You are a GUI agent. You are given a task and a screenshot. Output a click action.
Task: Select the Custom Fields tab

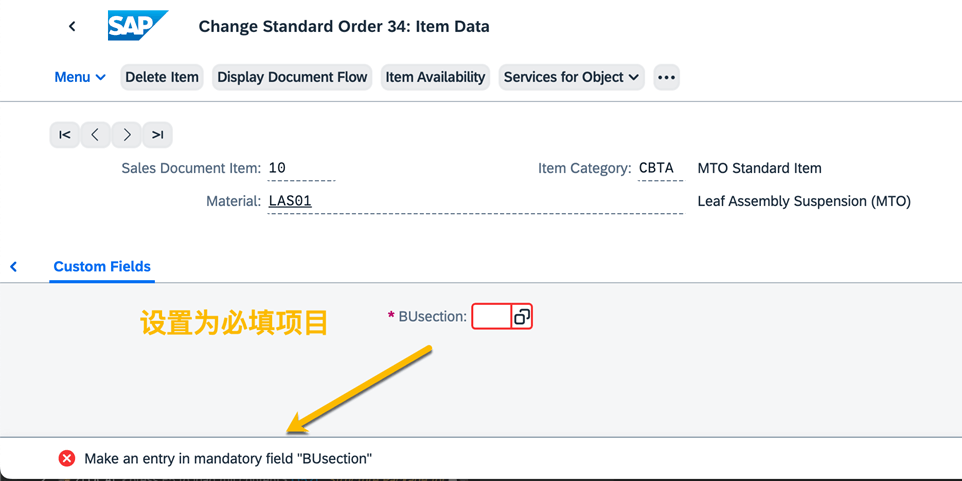click(x=102, y=267)
